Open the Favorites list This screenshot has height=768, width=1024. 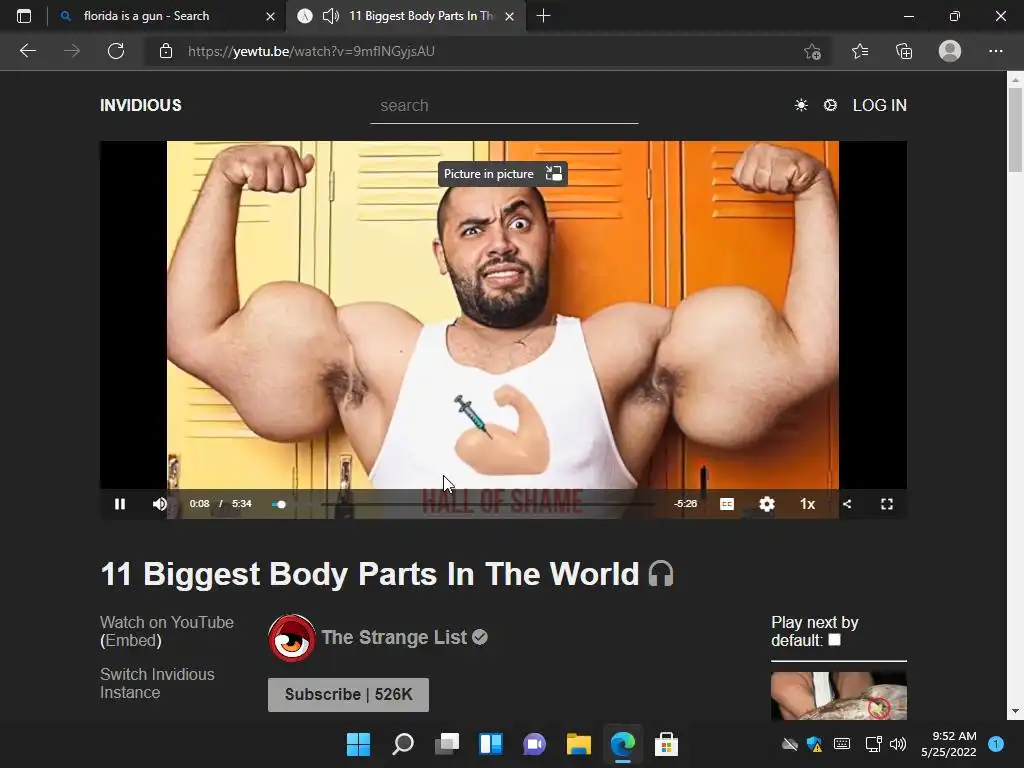860,51
